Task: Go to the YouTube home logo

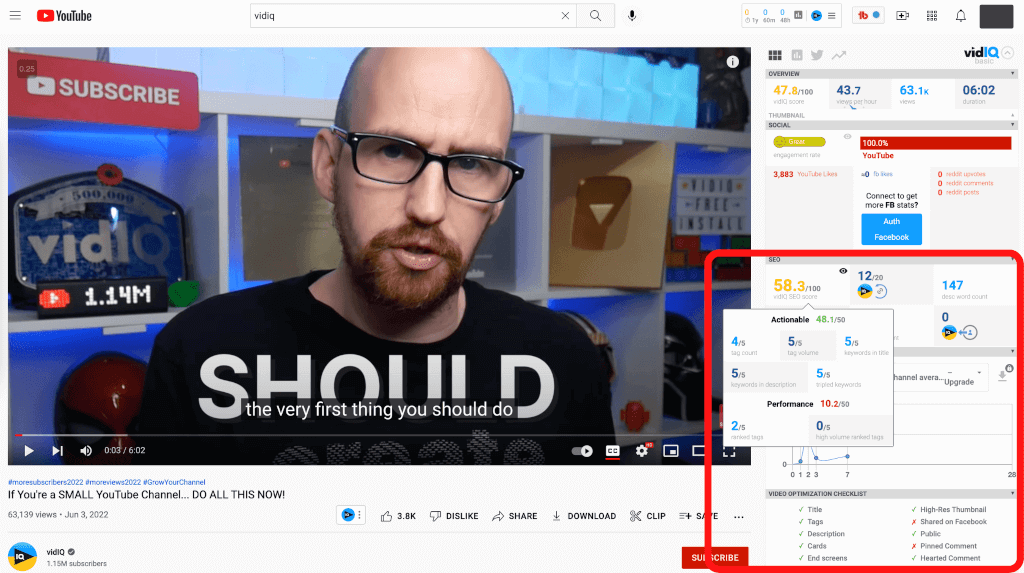Action: click(x=64, y=16)
